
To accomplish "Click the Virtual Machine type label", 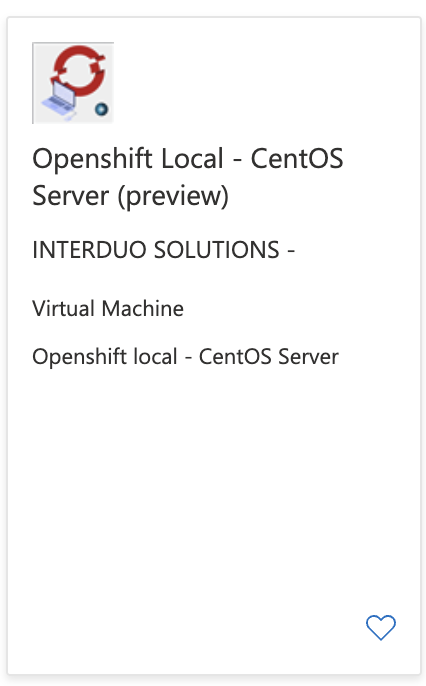I will [108, 308].
